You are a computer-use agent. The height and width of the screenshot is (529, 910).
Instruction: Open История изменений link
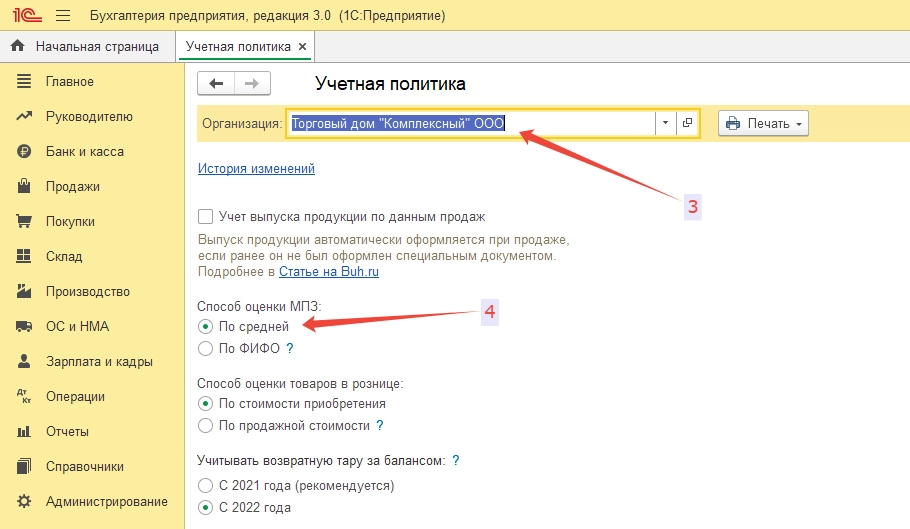tap(257, 168)
